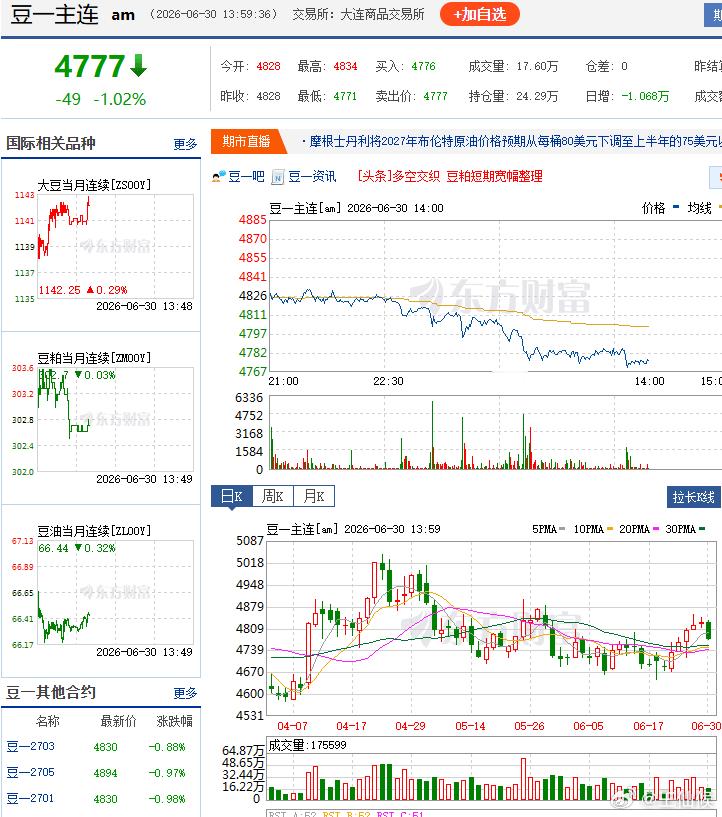Click the current price 4777
Image resolution: width=722 pixels, height=817 pixels.
[x=90, y=67]
